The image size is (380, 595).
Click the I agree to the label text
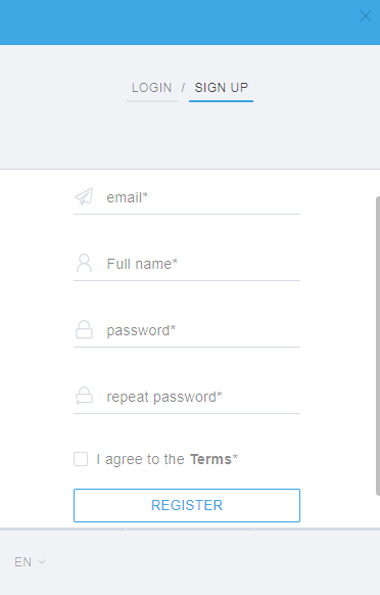[140, 459]
